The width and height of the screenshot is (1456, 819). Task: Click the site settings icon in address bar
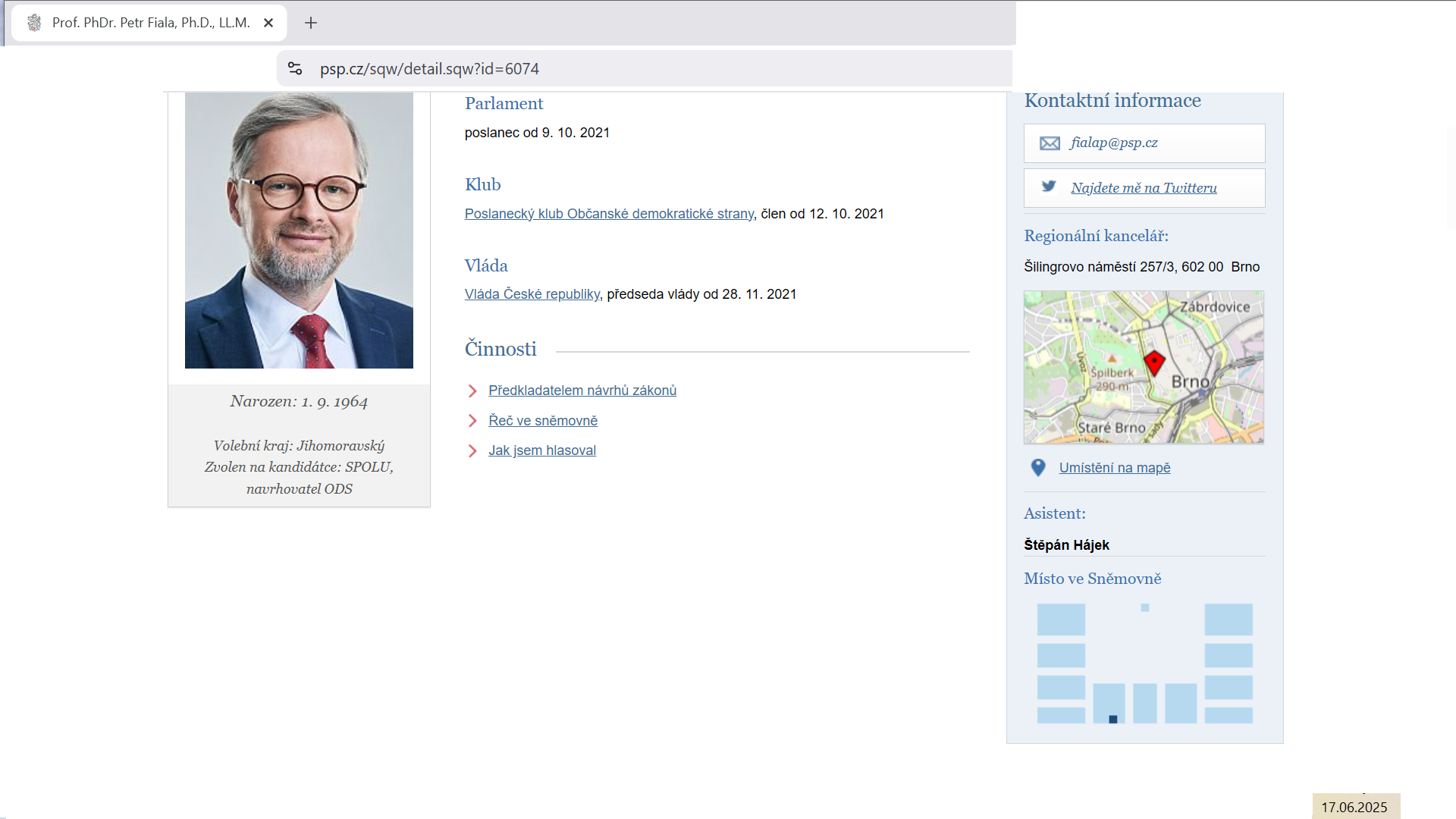click(x=295, y=68)
